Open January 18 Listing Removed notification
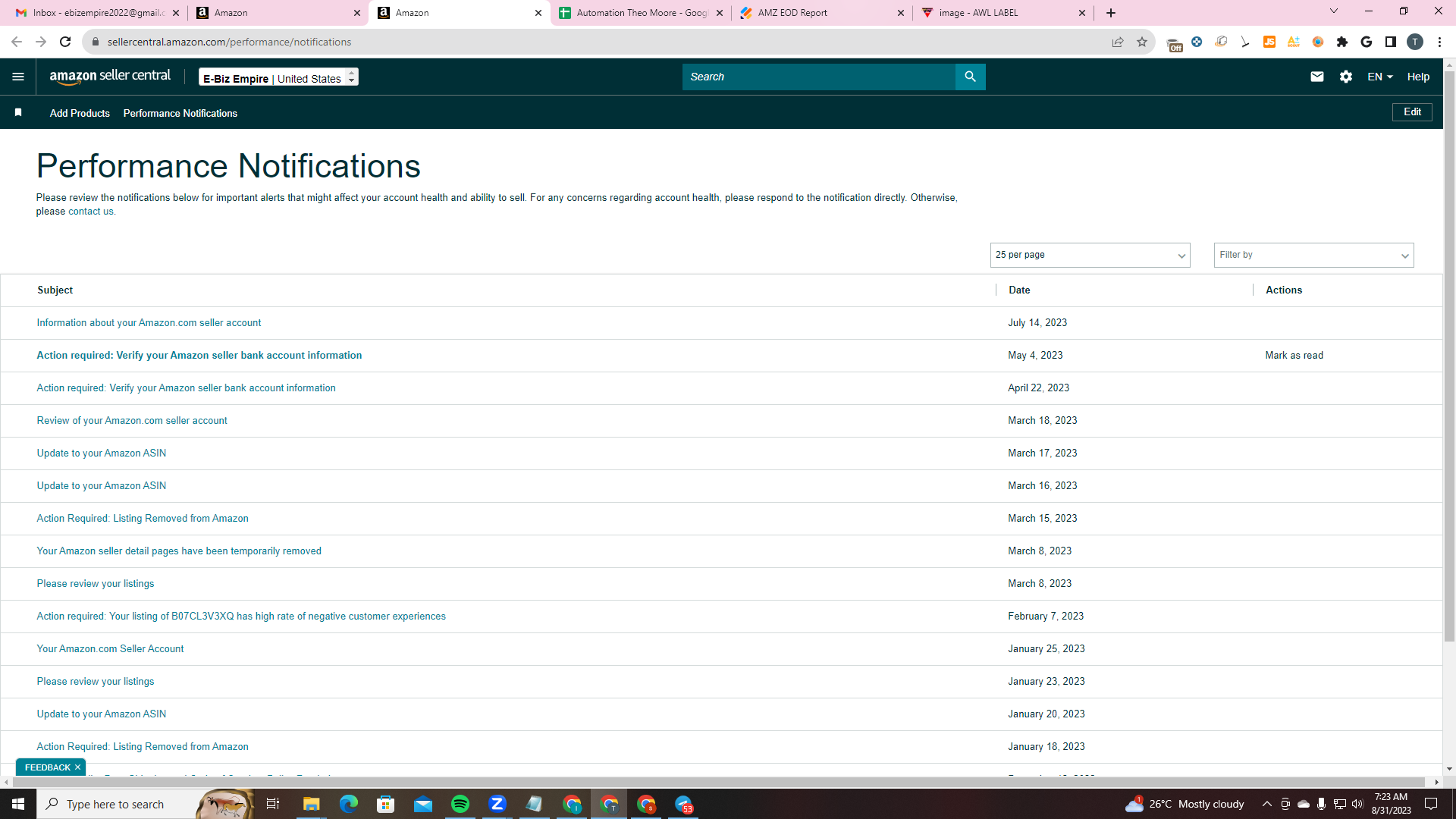This screenshot has width=1456, height=819. (143, 746)
